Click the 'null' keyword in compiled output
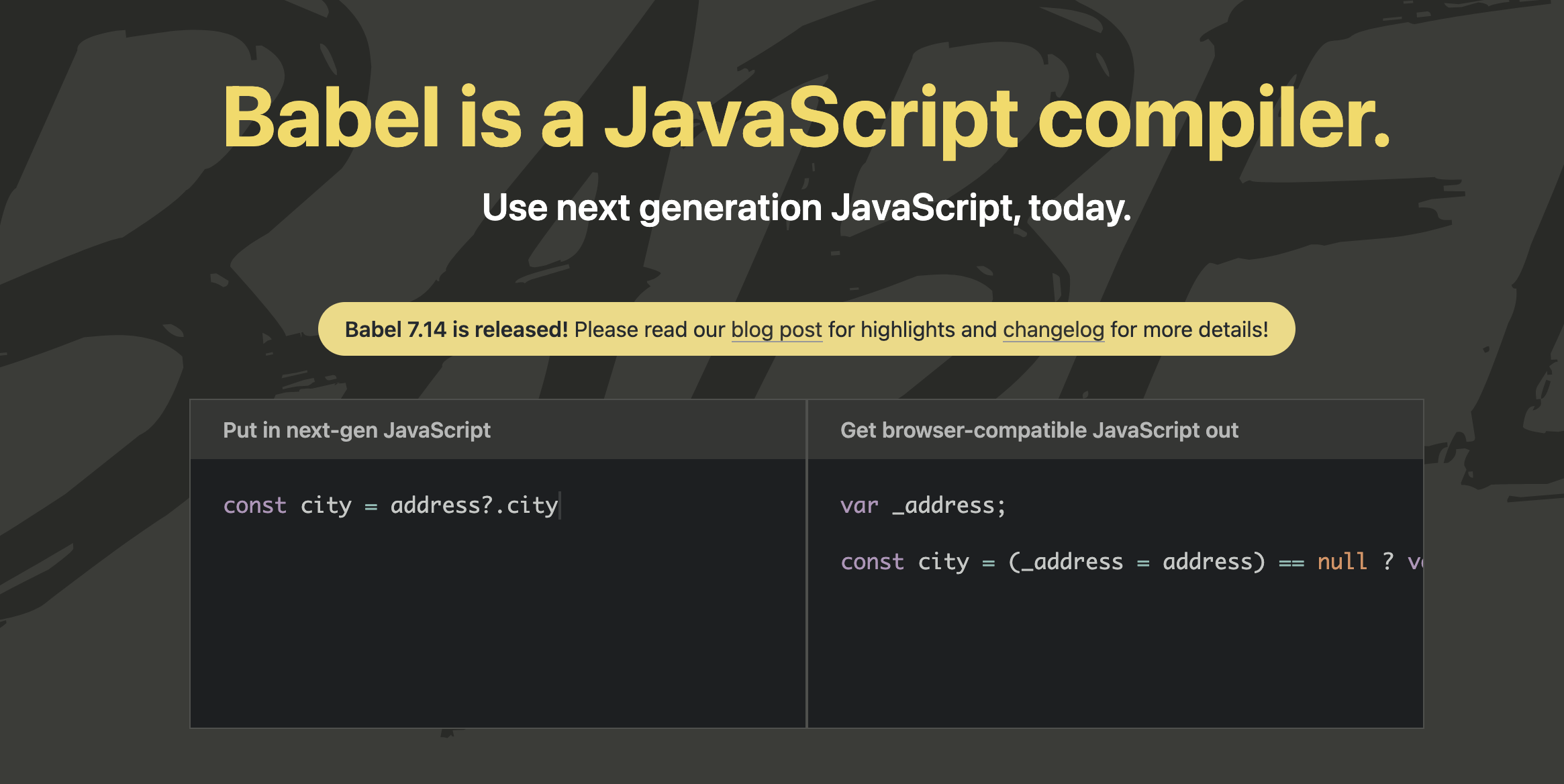1564x784 pixels. 1342,561
